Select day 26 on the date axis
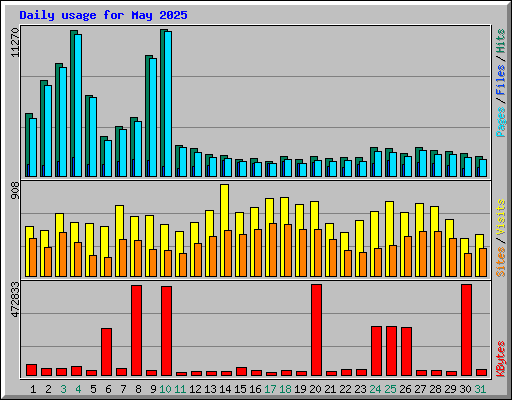 [406, 389]
